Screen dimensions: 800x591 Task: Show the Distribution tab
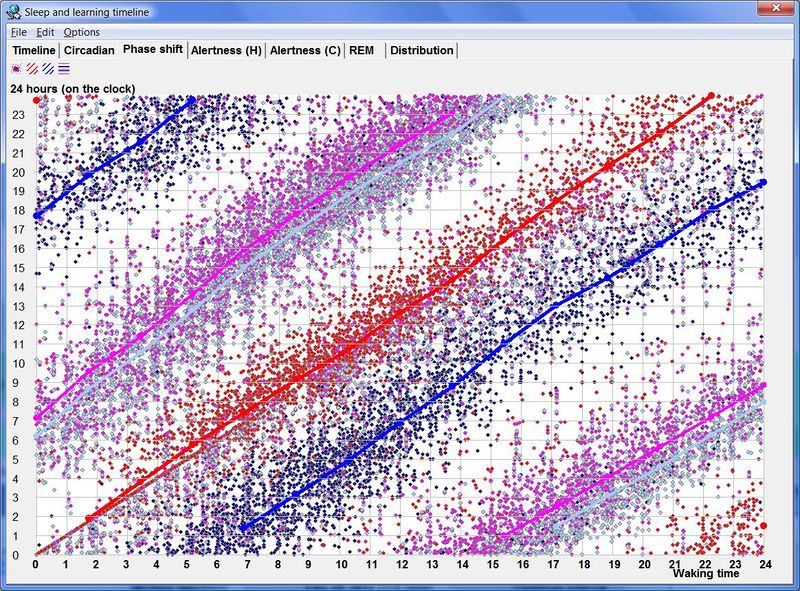click(x=421, y=50)
